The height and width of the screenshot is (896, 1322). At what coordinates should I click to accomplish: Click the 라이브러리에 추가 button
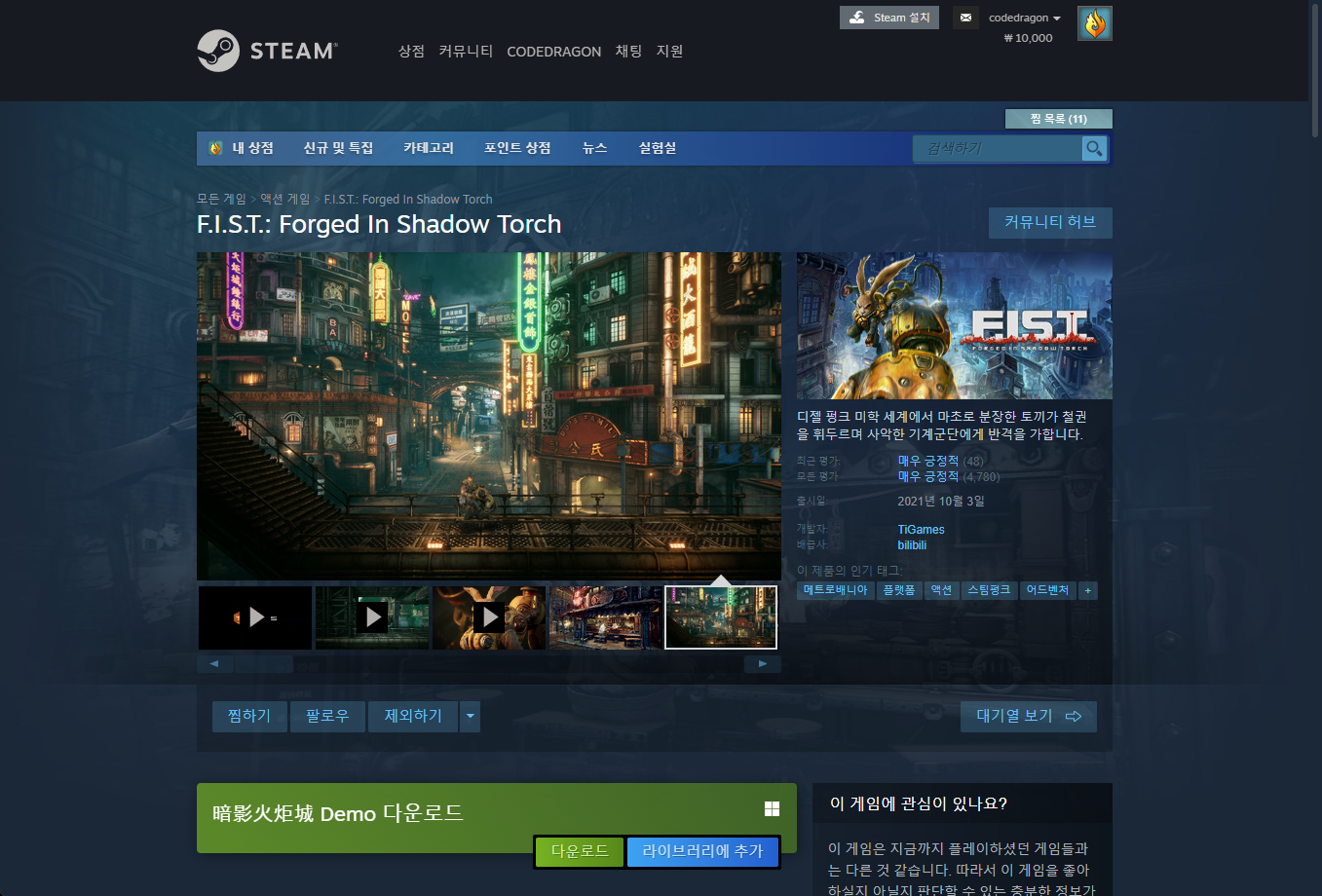tap(702, 851)
